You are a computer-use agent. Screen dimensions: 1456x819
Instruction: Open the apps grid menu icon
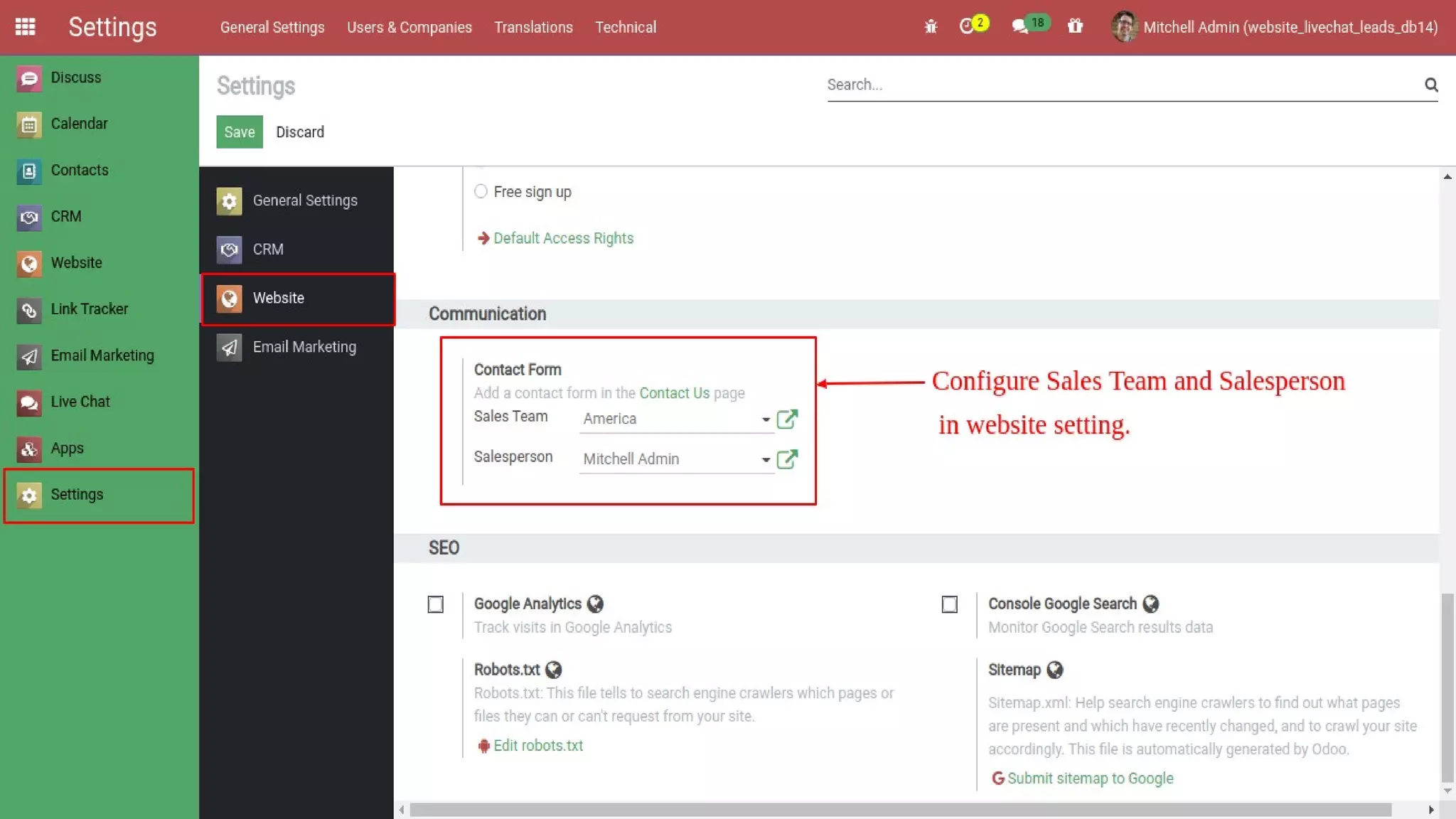(26, 27)
